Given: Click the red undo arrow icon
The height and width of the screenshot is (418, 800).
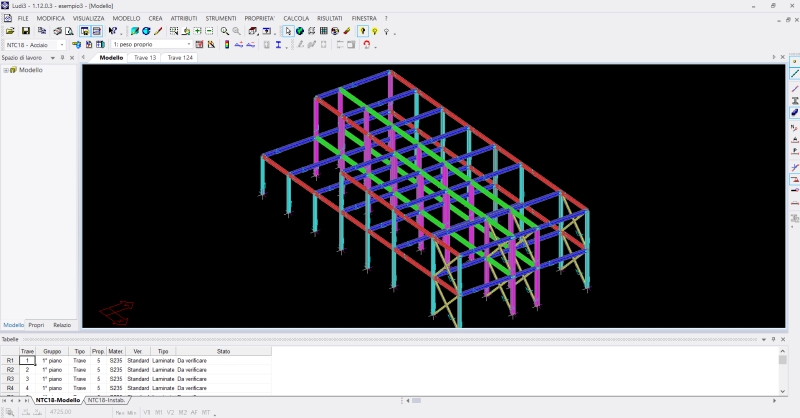Looking at the screenshot, I should coord(367,45).
